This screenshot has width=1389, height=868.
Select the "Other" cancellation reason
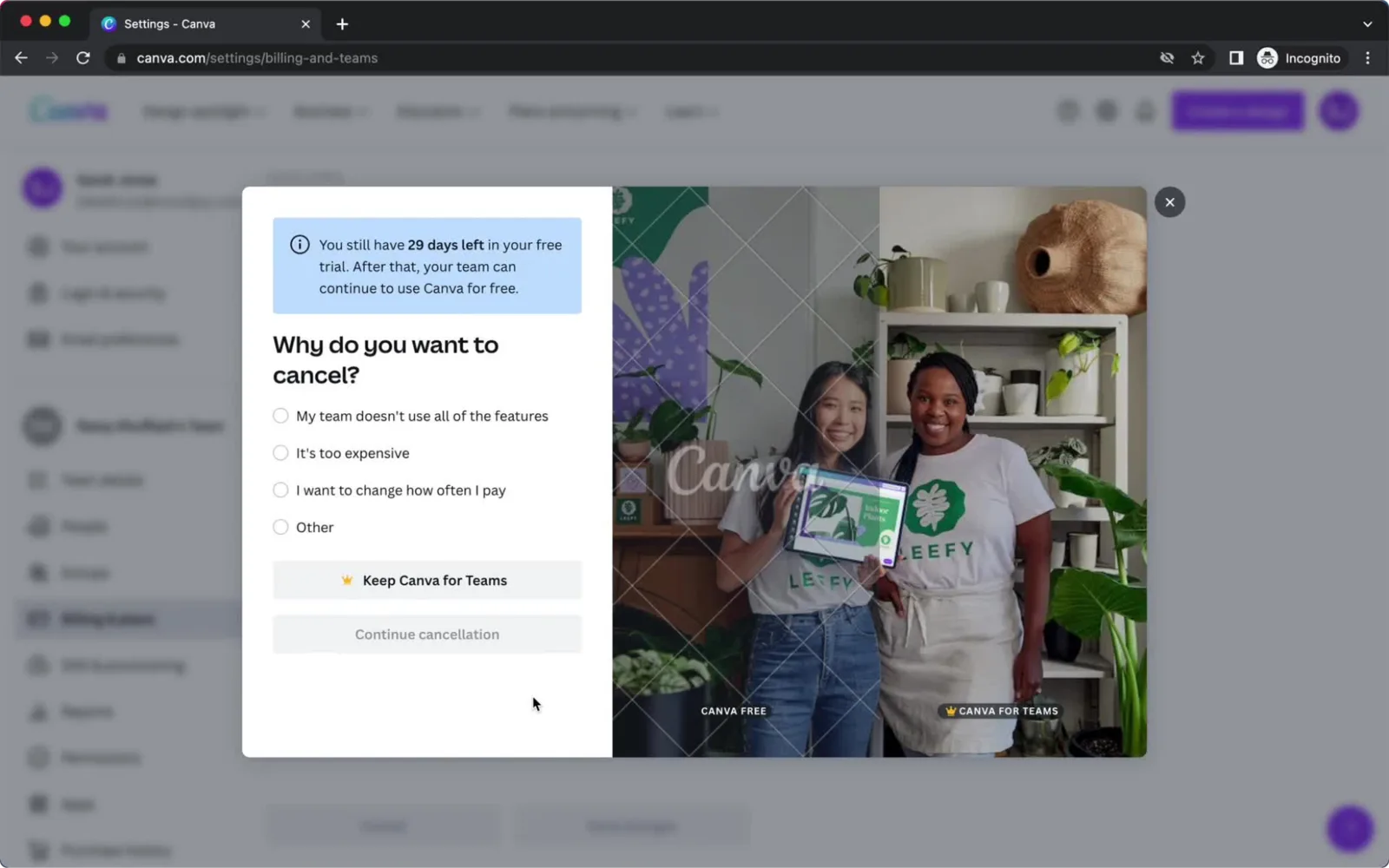coord(303,527)
